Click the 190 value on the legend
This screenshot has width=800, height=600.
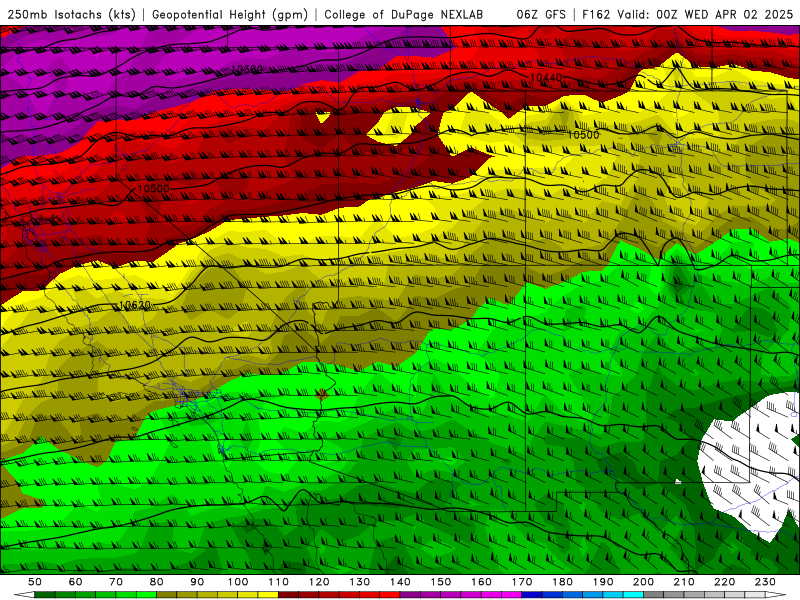click(603, 582)
